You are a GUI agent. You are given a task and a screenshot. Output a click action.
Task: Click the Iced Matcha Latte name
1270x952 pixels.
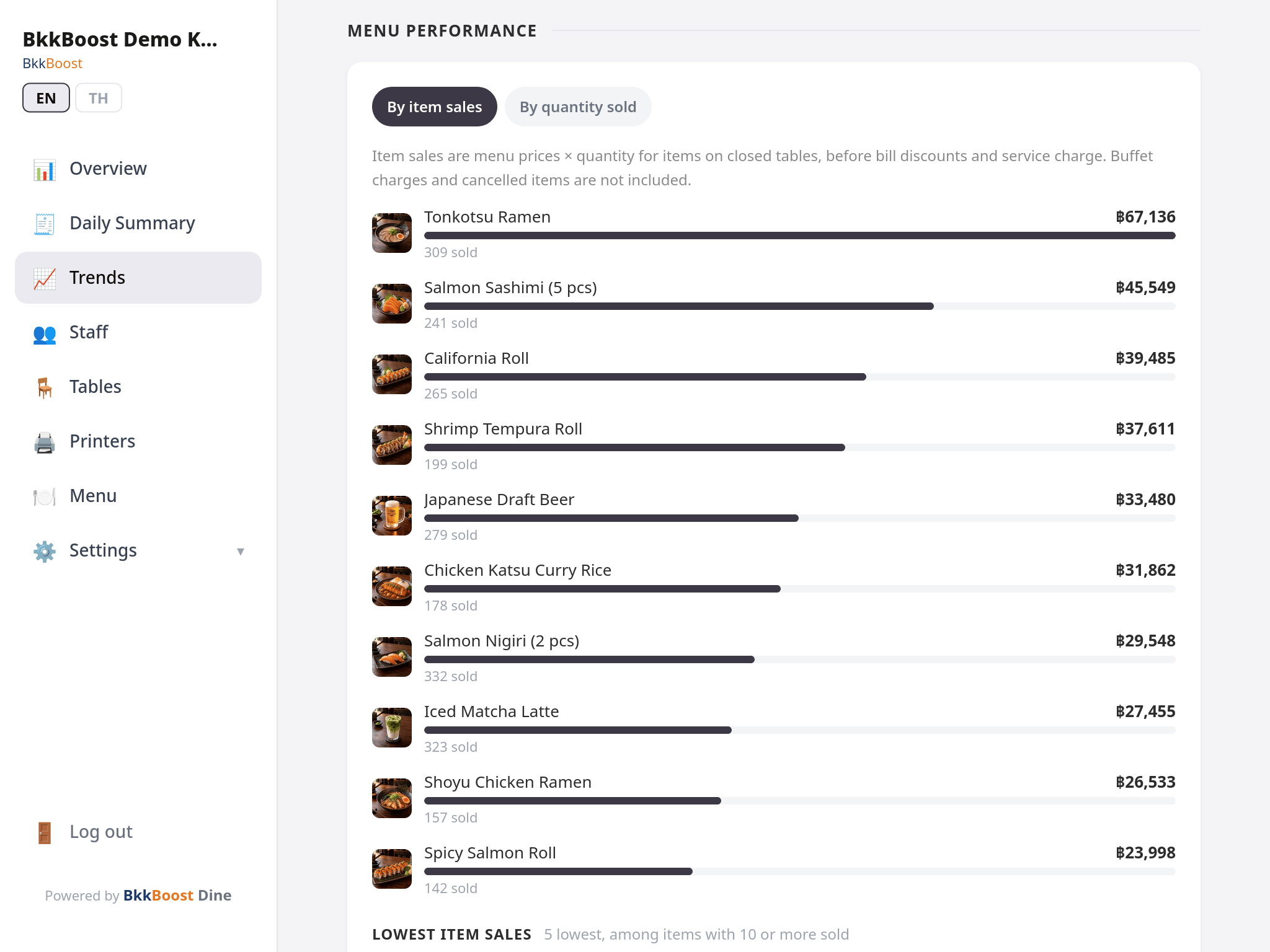492,712
